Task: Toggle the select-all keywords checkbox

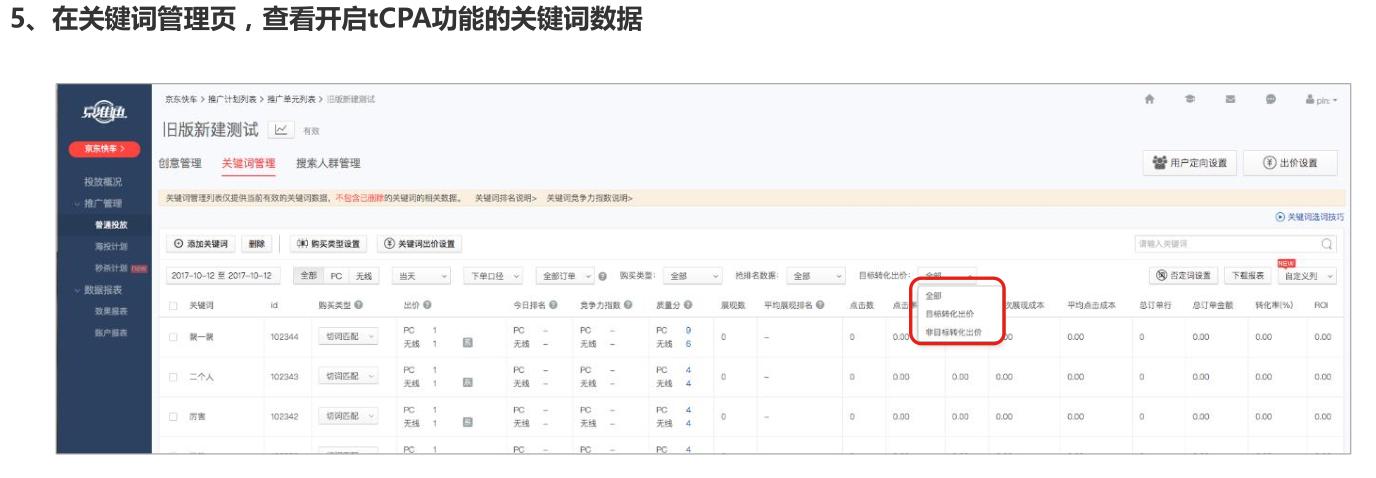Action: coord(174,304)
